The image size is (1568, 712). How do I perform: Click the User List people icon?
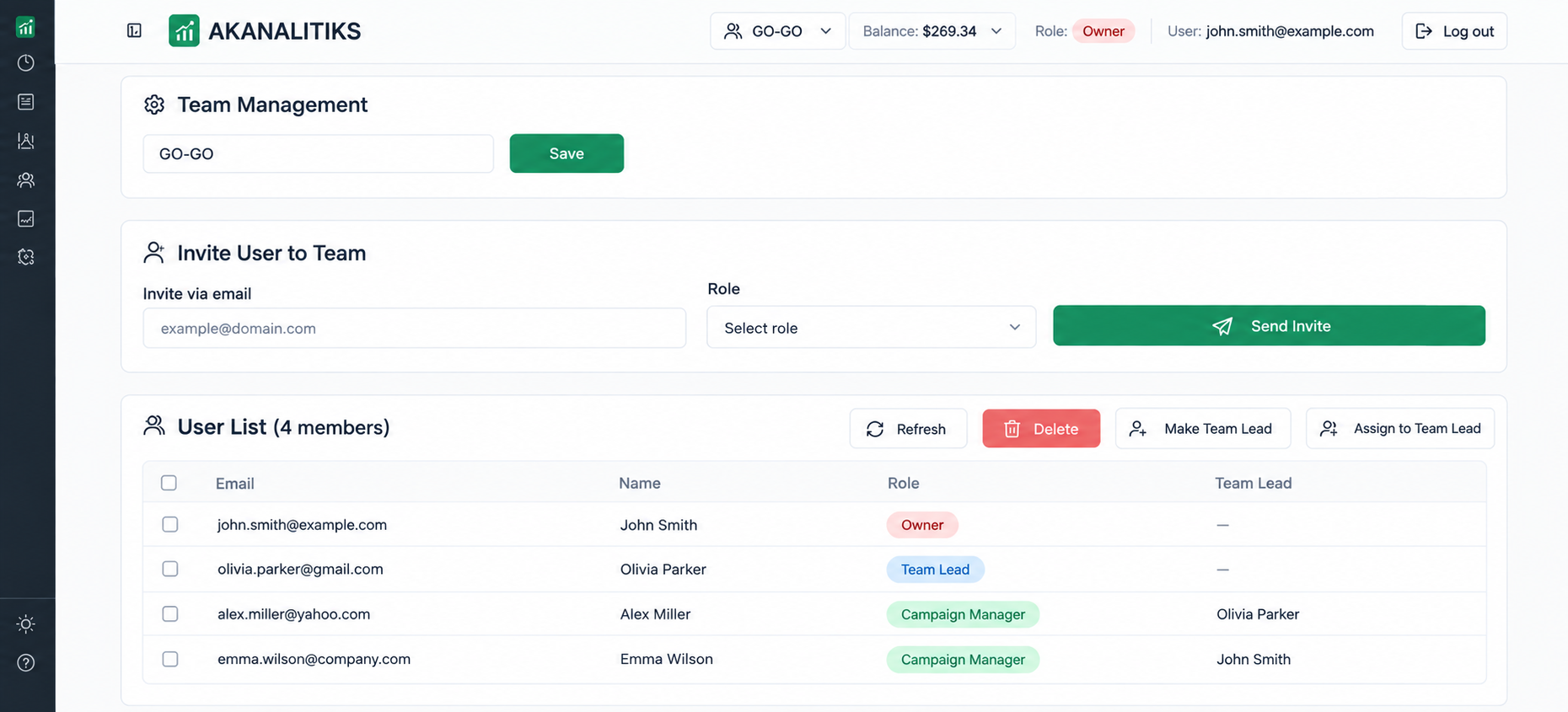pos(154,426)
